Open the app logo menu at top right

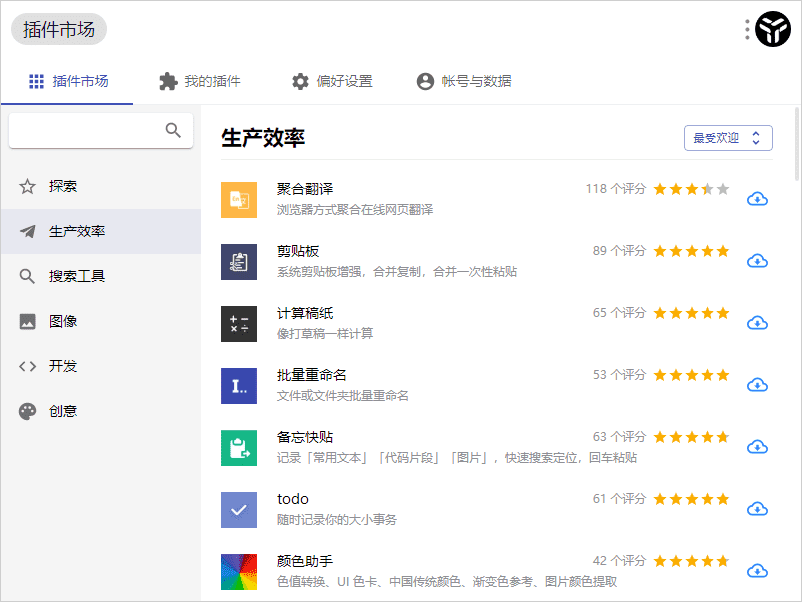tap(771, 29)
